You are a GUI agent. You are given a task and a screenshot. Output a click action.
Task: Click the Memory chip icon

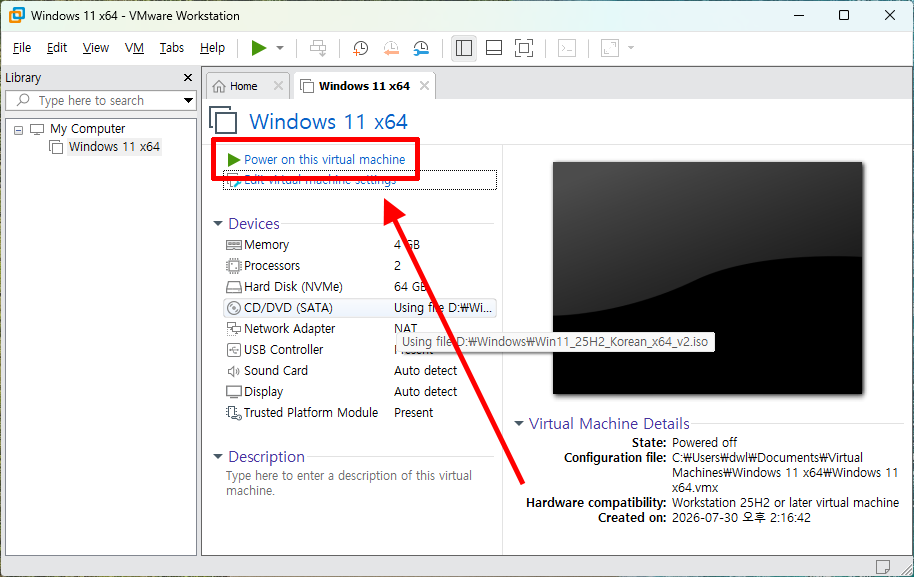234,245
